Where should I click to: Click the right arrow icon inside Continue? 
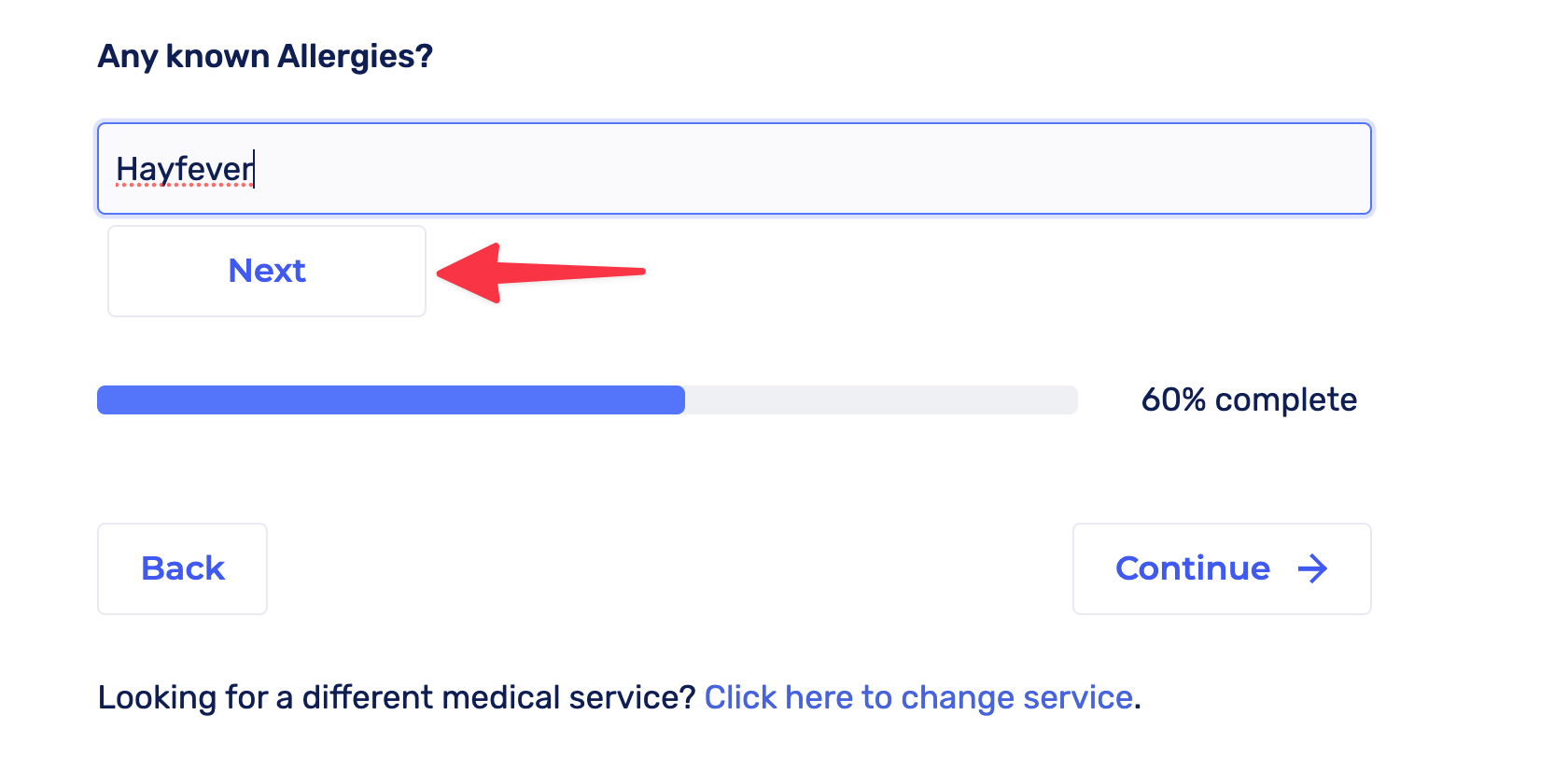click(1312, 568)
